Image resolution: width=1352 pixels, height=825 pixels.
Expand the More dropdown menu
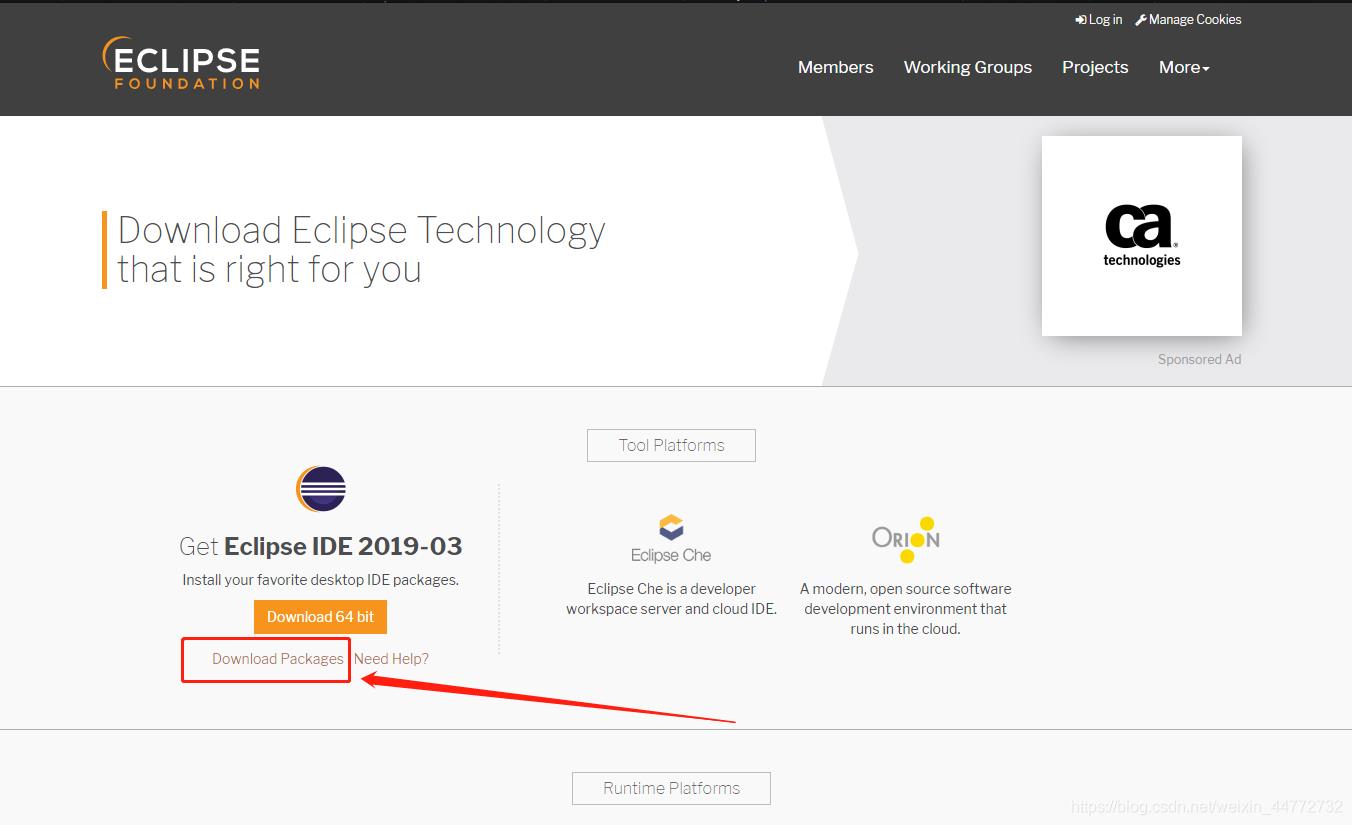click(1184, 67)
